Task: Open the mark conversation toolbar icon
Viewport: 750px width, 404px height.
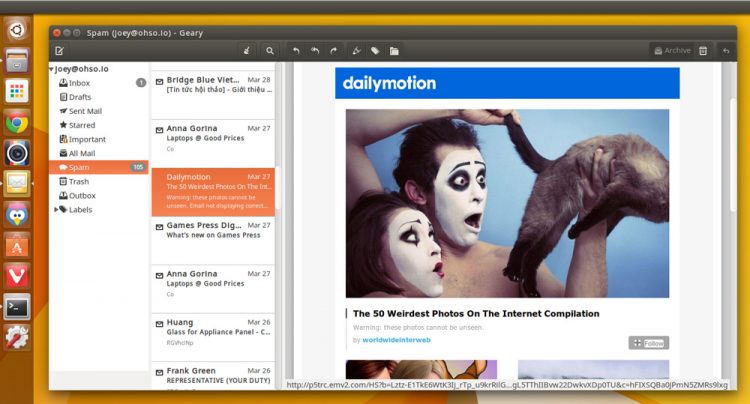Action: tap(356, 51)
